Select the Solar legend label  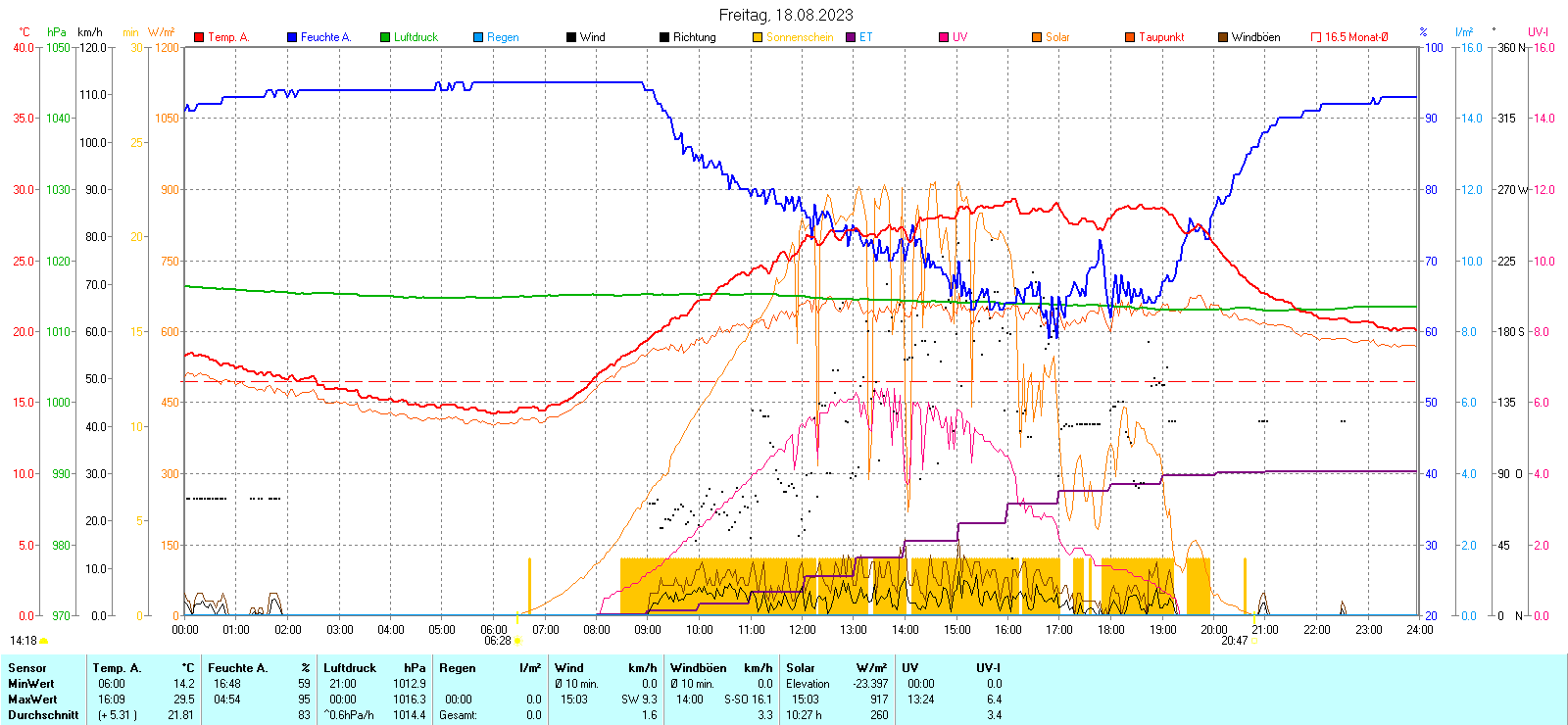coord(1057,37)
